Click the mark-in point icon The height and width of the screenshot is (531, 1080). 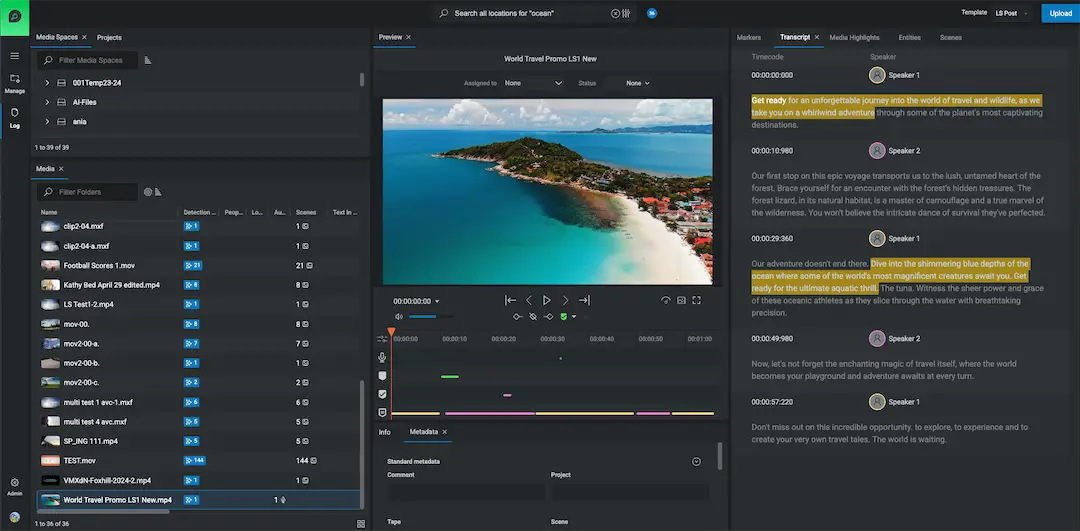click(517, 317)
